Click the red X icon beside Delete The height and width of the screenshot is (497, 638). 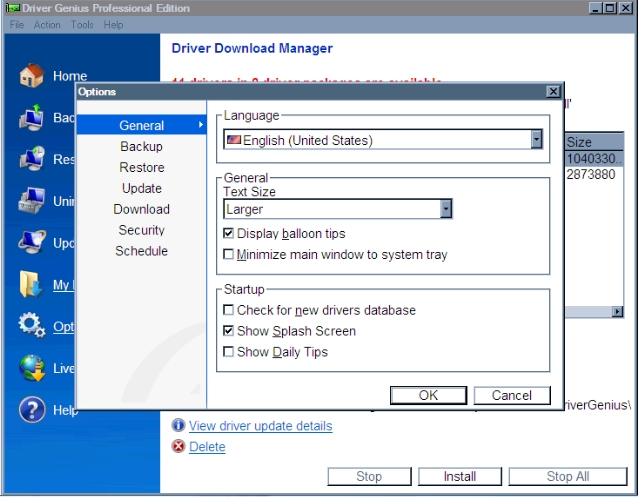[x=178, y=447]
